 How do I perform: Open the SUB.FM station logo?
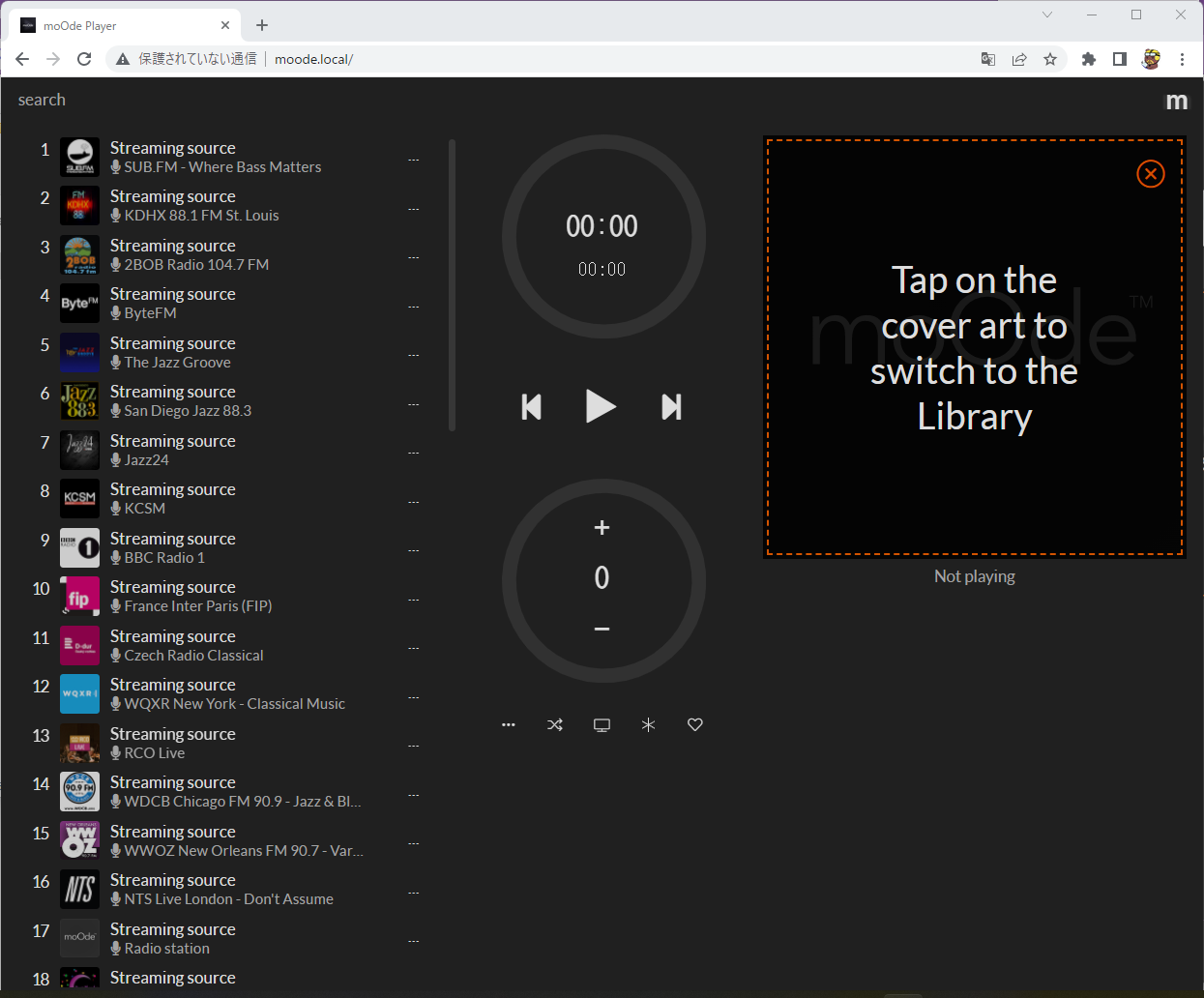(79, 157)
